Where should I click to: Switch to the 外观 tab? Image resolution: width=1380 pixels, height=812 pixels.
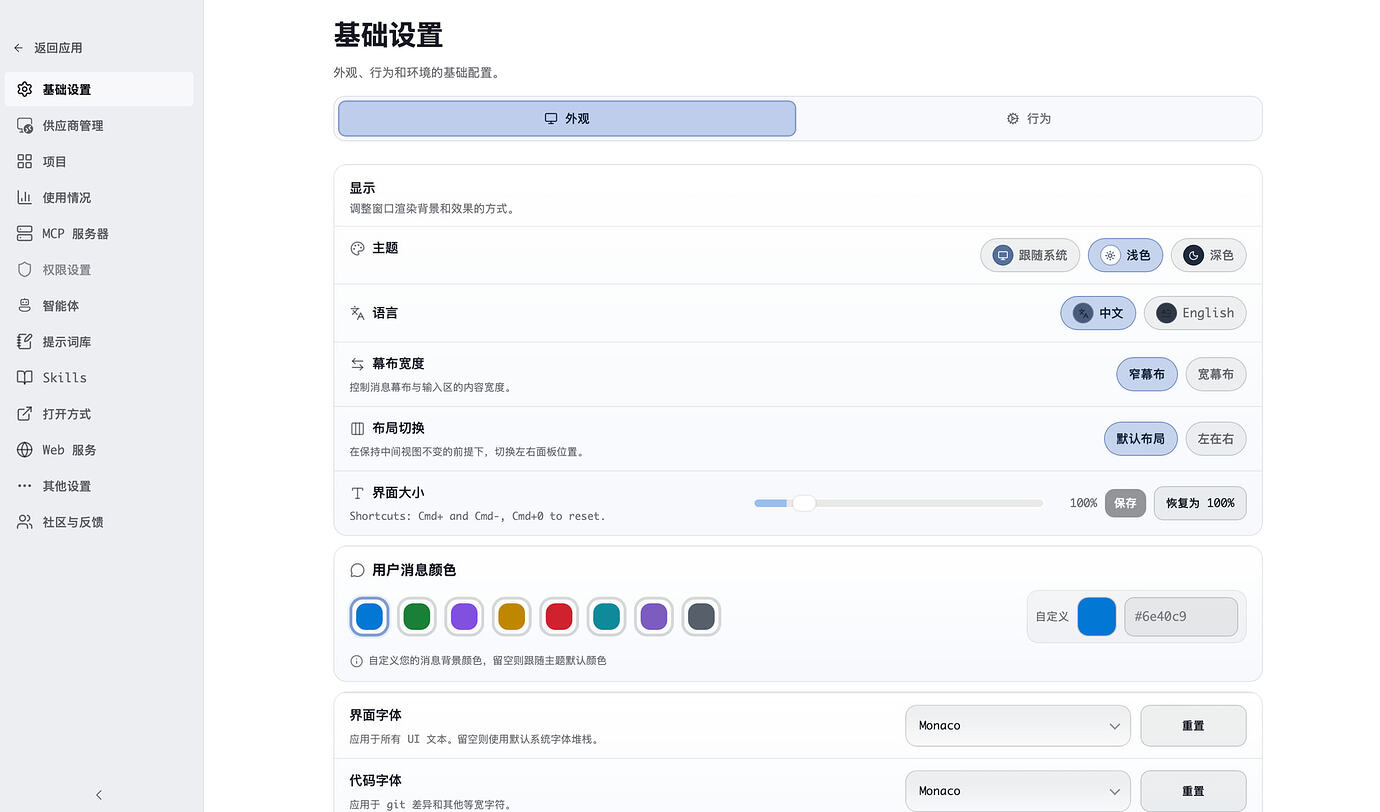567,118
